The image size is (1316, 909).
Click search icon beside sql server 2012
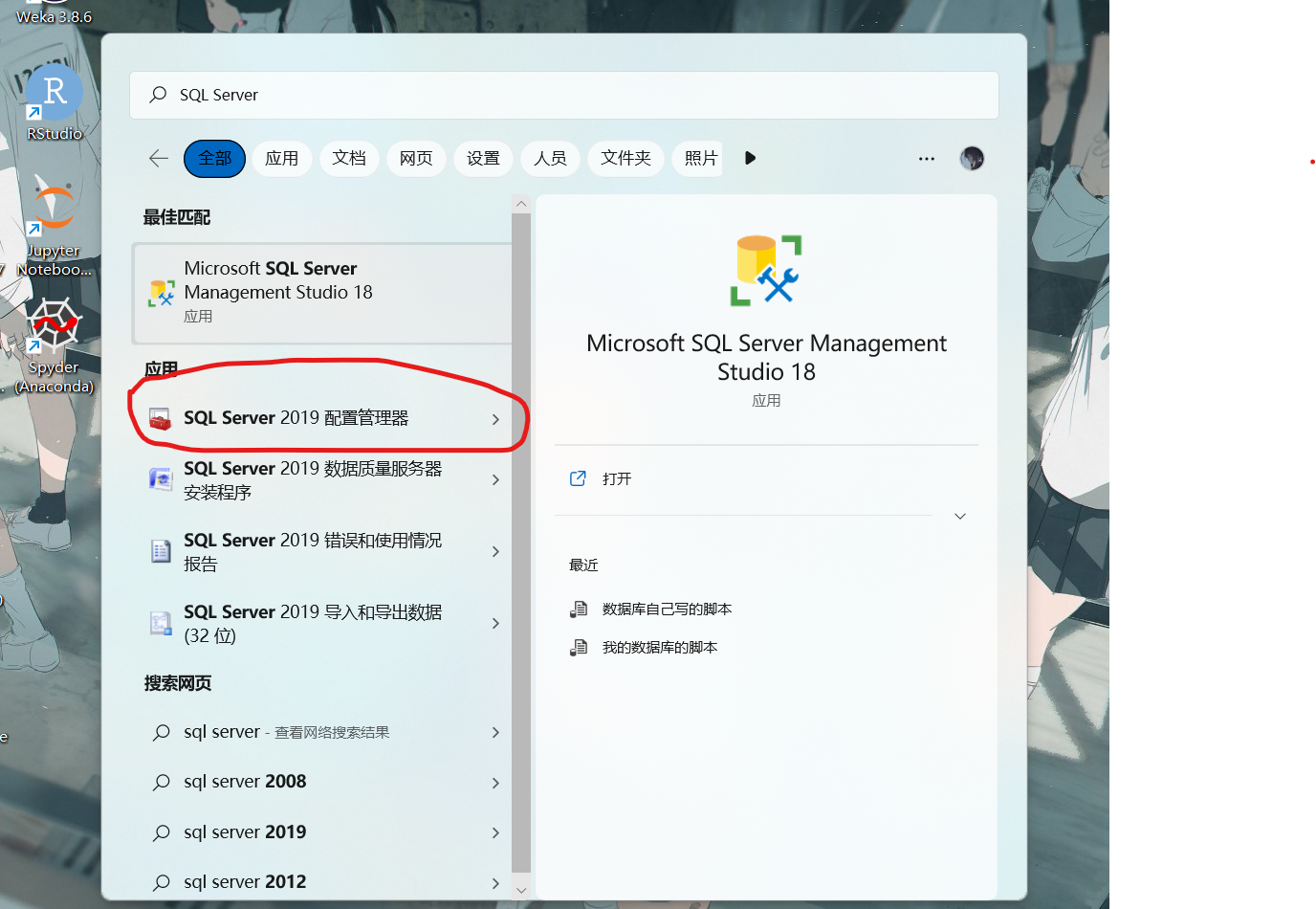point(162,882)
